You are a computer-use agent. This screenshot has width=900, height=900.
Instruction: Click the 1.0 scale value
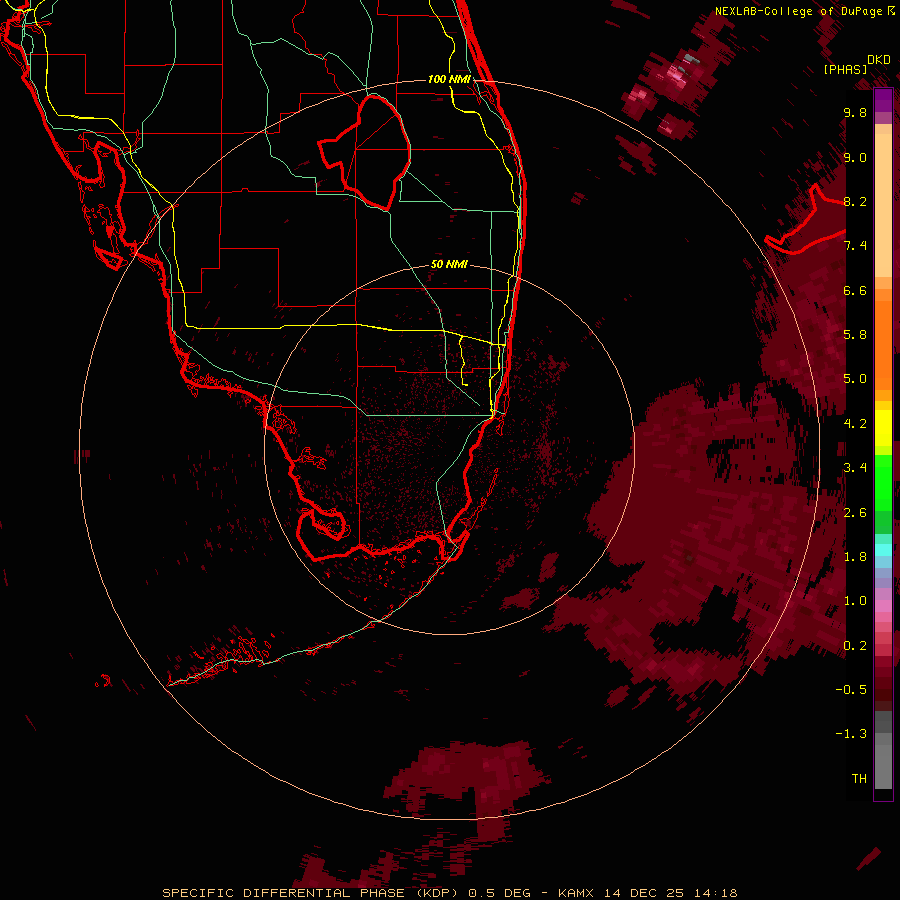click(x=855, y=602)
